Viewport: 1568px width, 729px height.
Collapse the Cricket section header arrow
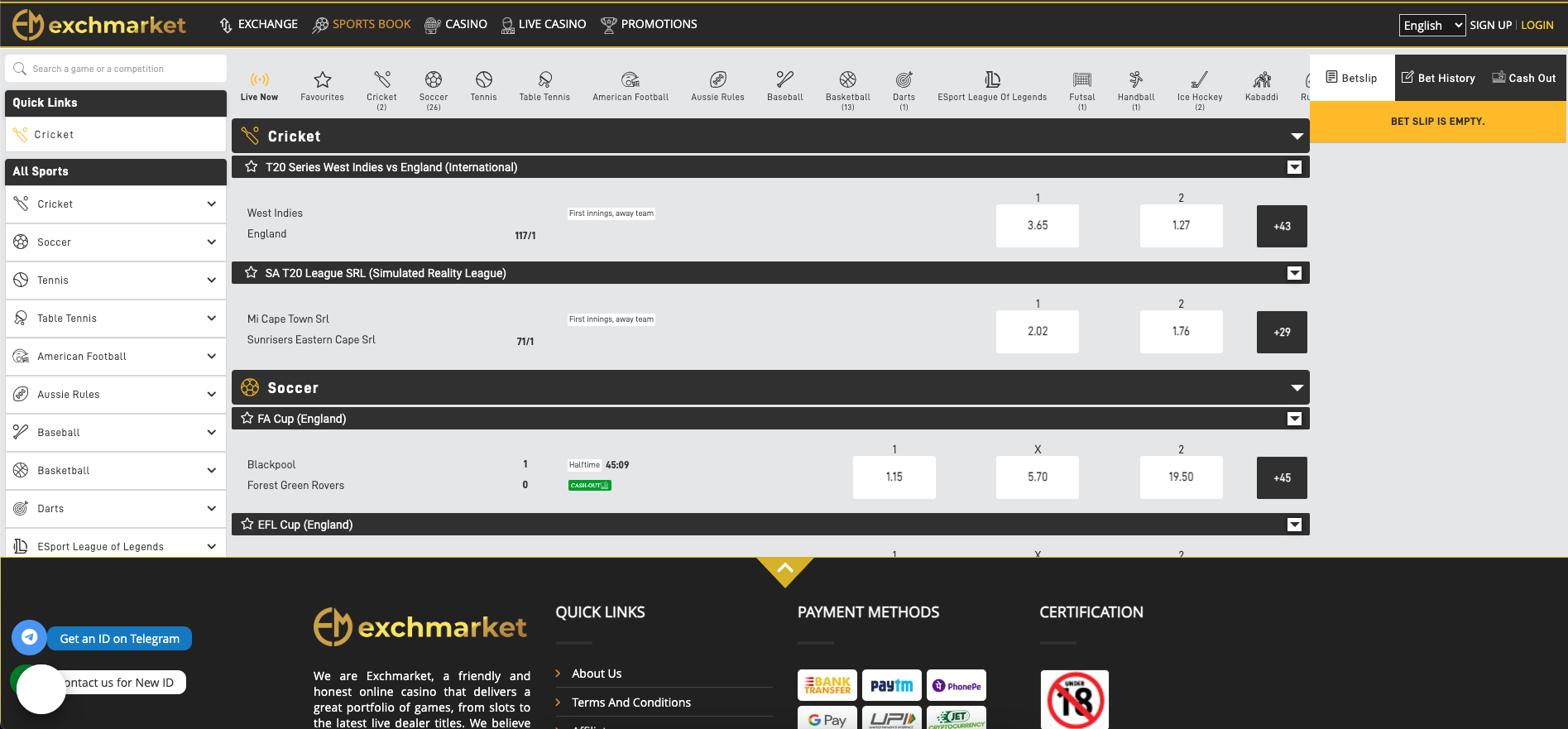(1297, 137)
